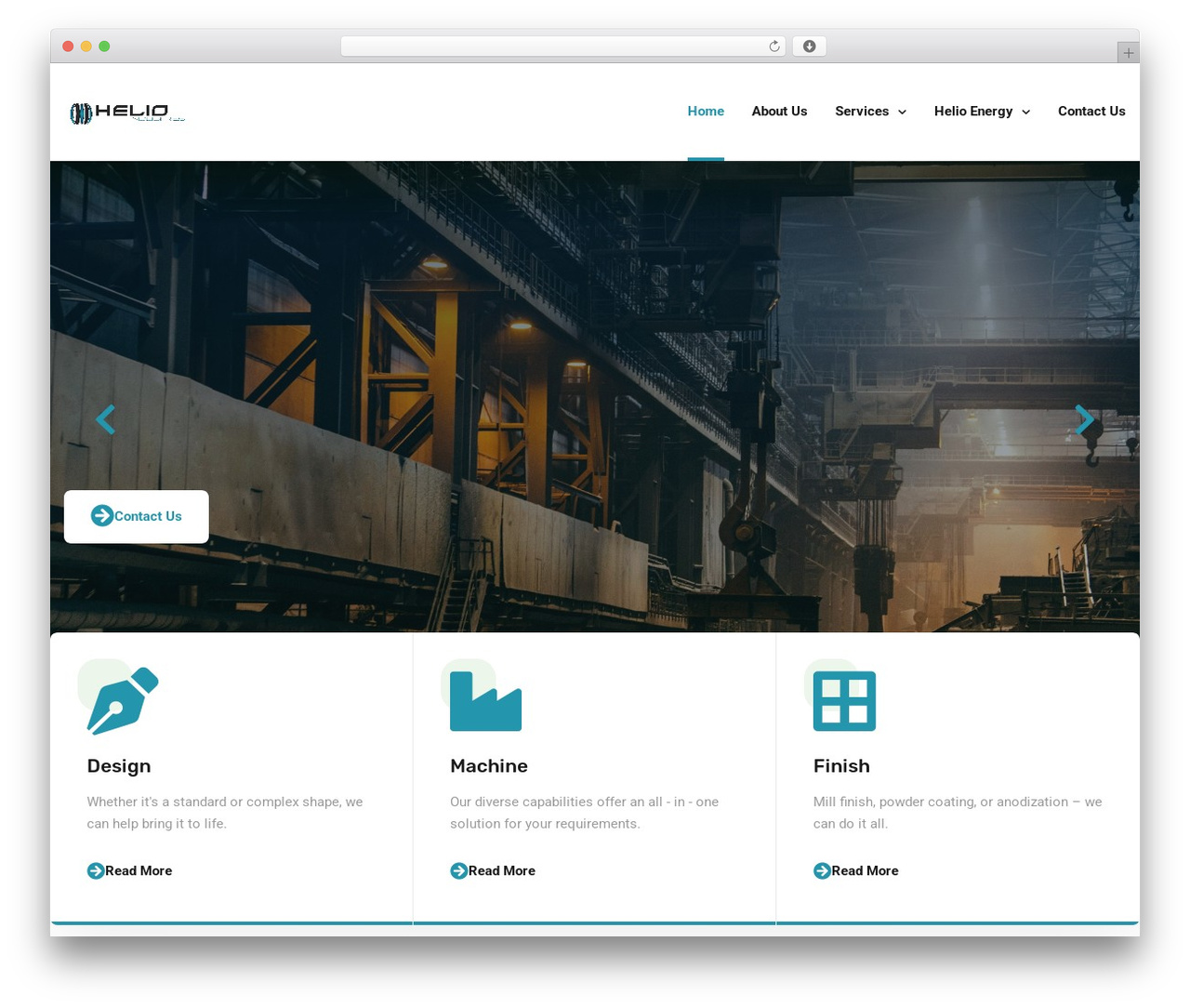Focus the browser address bar
The image size is (1190, 1008).
[562, 46]
